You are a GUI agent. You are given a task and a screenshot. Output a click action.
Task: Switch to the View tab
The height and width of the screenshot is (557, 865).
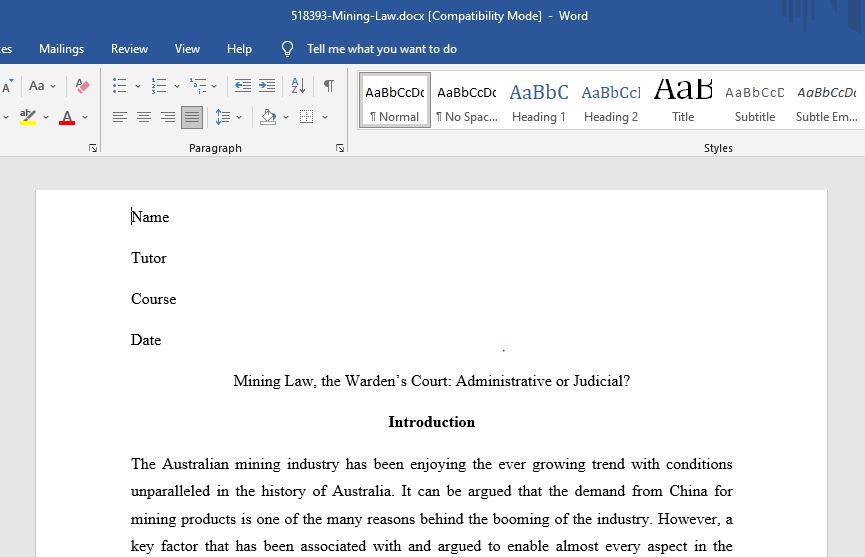187,49
